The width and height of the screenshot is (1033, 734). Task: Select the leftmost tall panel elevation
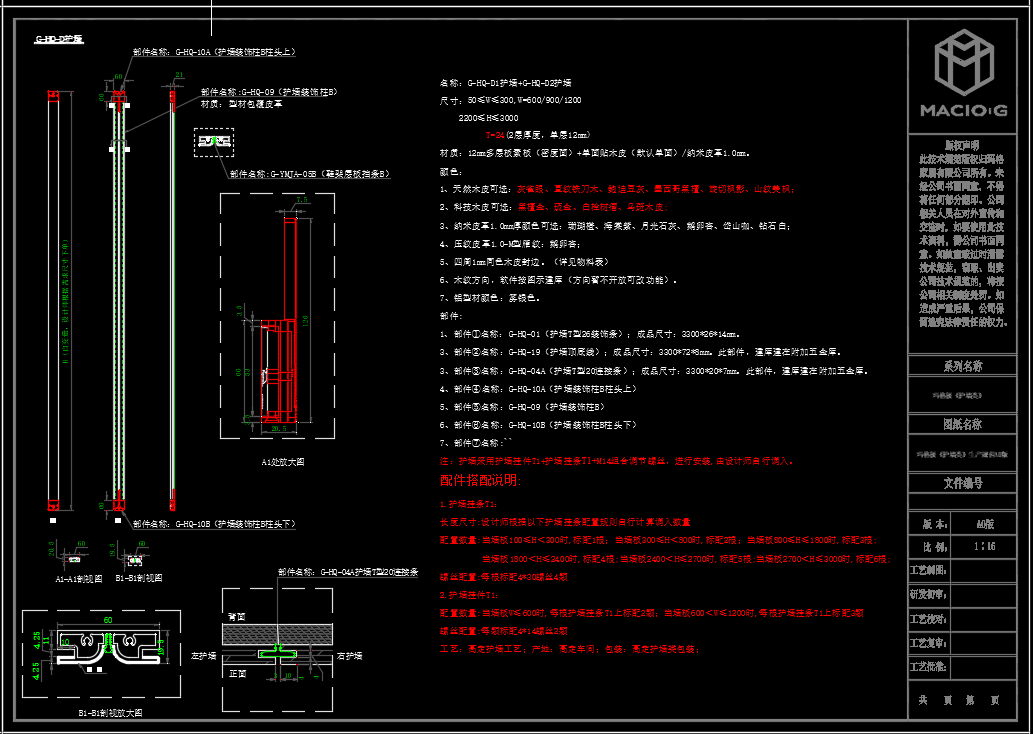click(54, 300)
